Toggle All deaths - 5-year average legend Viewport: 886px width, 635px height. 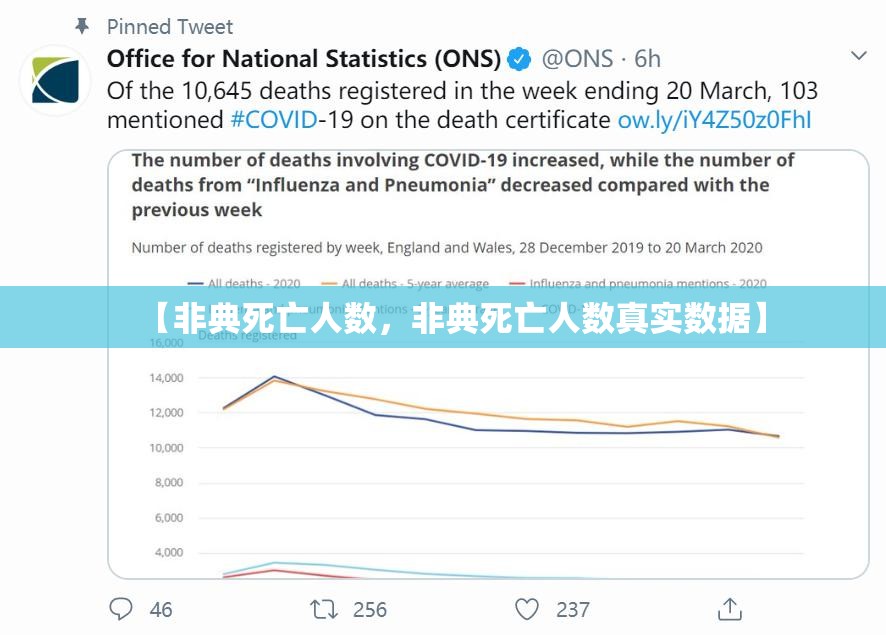coord(405,283)
